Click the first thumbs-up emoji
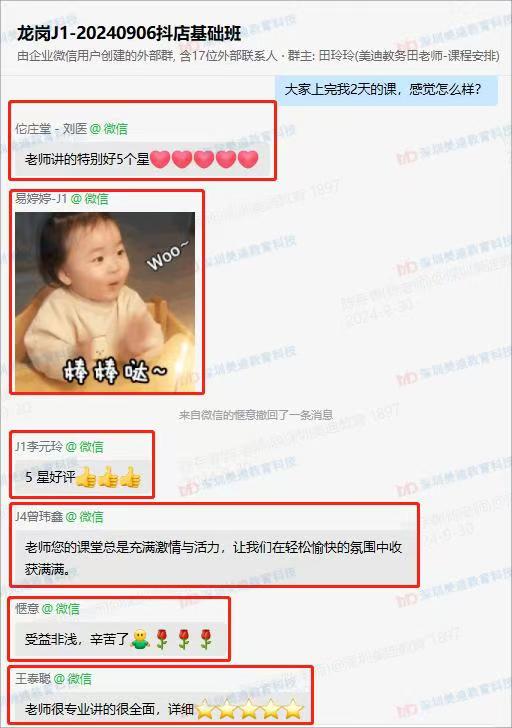This screenshot has width=512, height=728. coord(86,477)
